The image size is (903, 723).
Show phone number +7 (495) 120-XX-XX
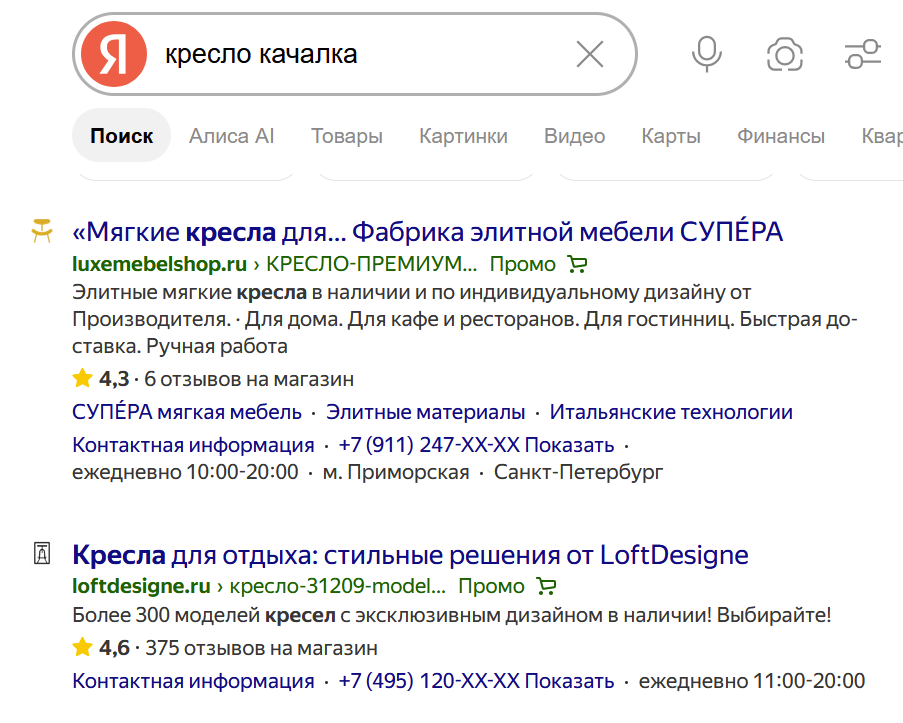click(x=476, y=681)
